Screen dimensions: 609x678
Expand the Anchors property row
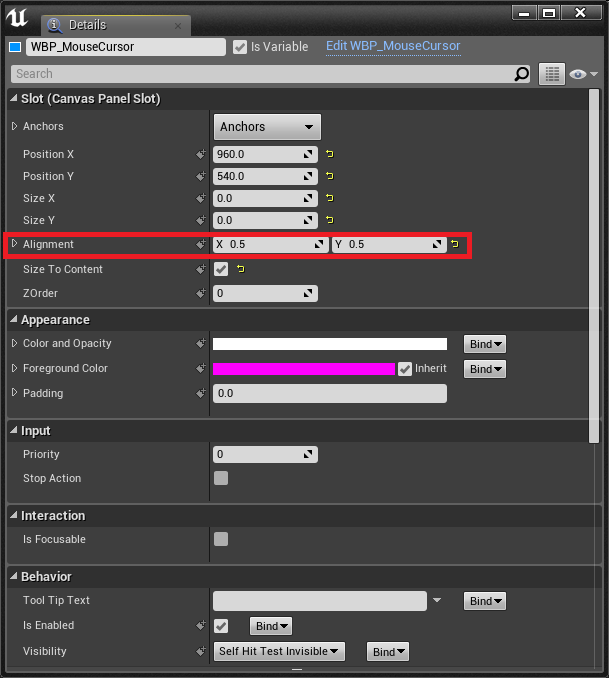(14, 126)
